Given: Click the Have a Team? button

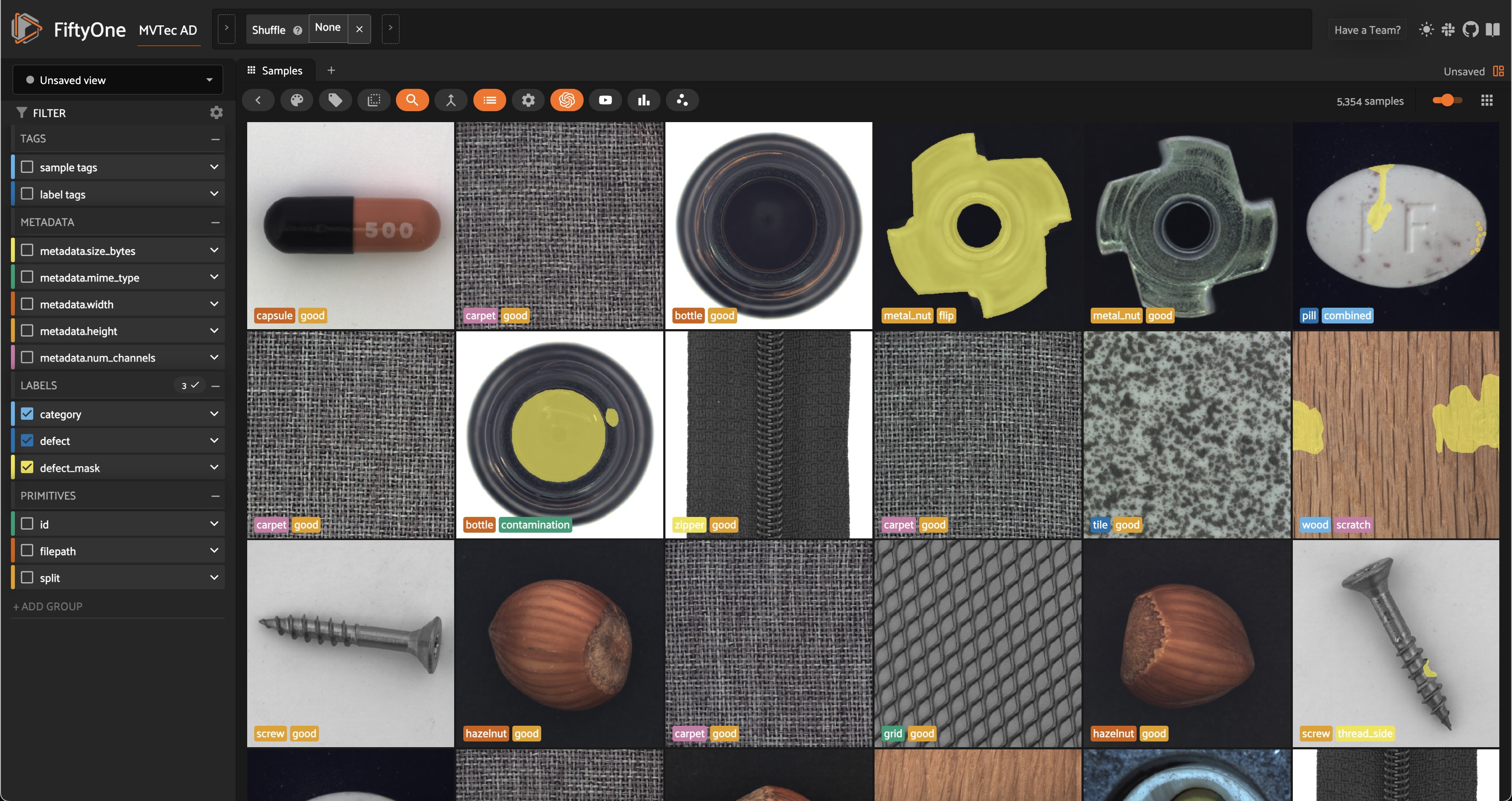Looking at the screenshot, I should tap(1367, 29).
